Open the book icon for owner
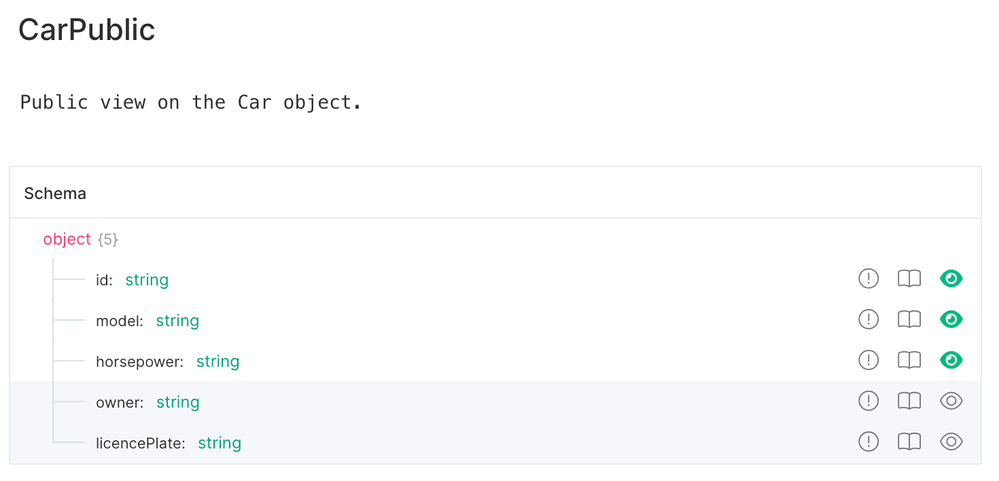The height and width of the screenshot is (481, 999). click(x=909, y=401)
